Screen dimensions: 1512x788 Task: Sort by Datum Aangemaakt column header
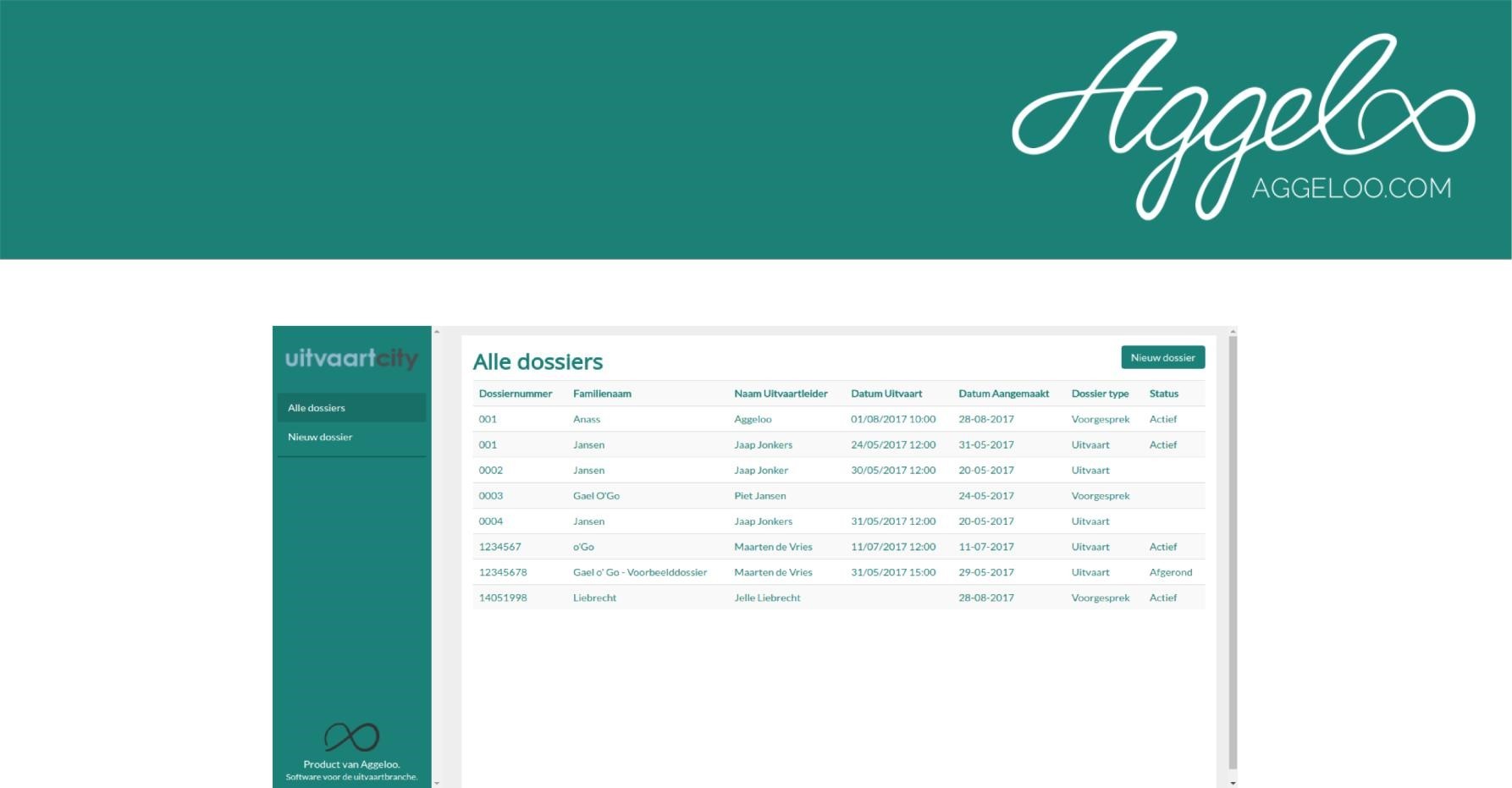click(1003, 394)
